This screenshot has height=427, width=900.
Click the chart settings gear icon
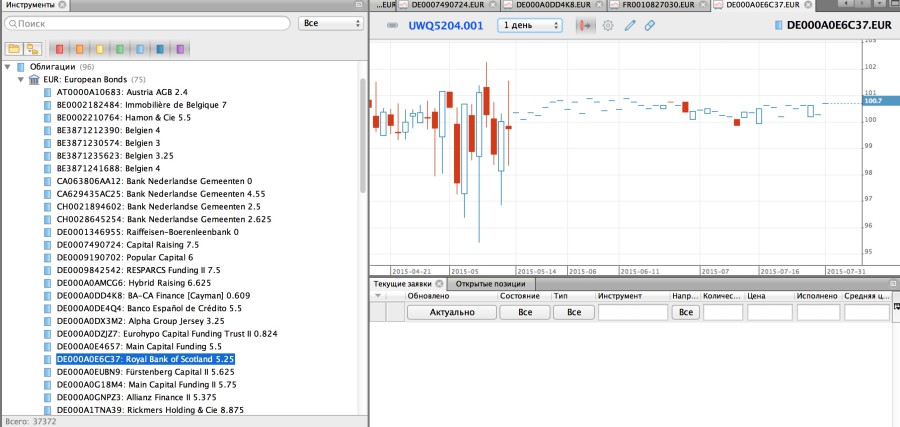pos(607,25)
